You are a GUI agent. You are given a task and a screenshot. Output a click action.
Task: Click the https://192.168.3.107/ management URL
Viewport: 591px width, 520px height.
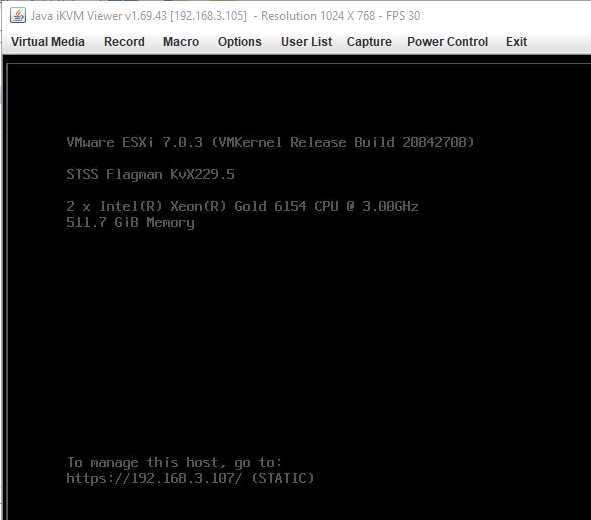155,479
